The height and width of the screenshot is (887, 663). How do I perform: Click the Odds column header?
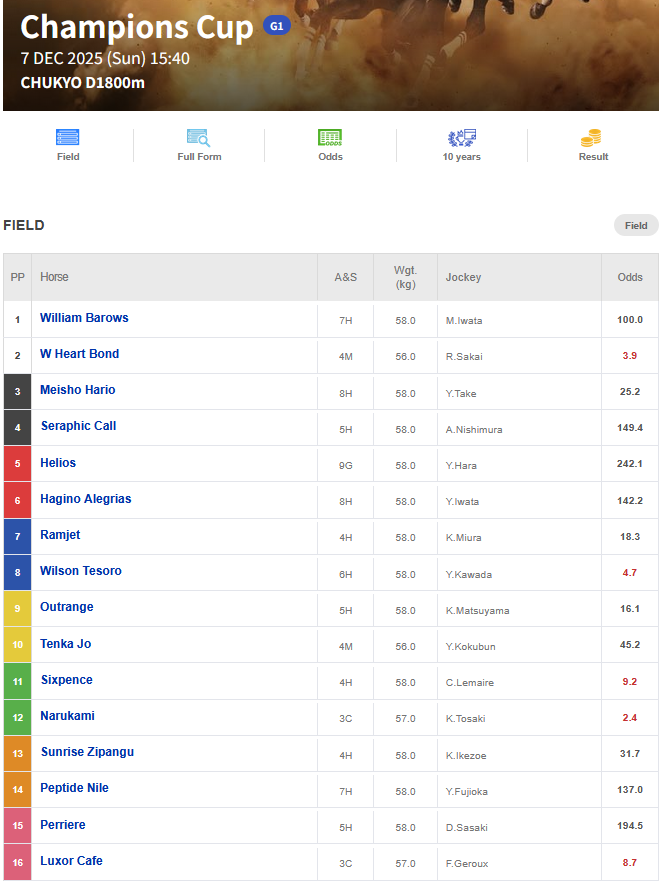pyautogui.click(x=630, y=277)
